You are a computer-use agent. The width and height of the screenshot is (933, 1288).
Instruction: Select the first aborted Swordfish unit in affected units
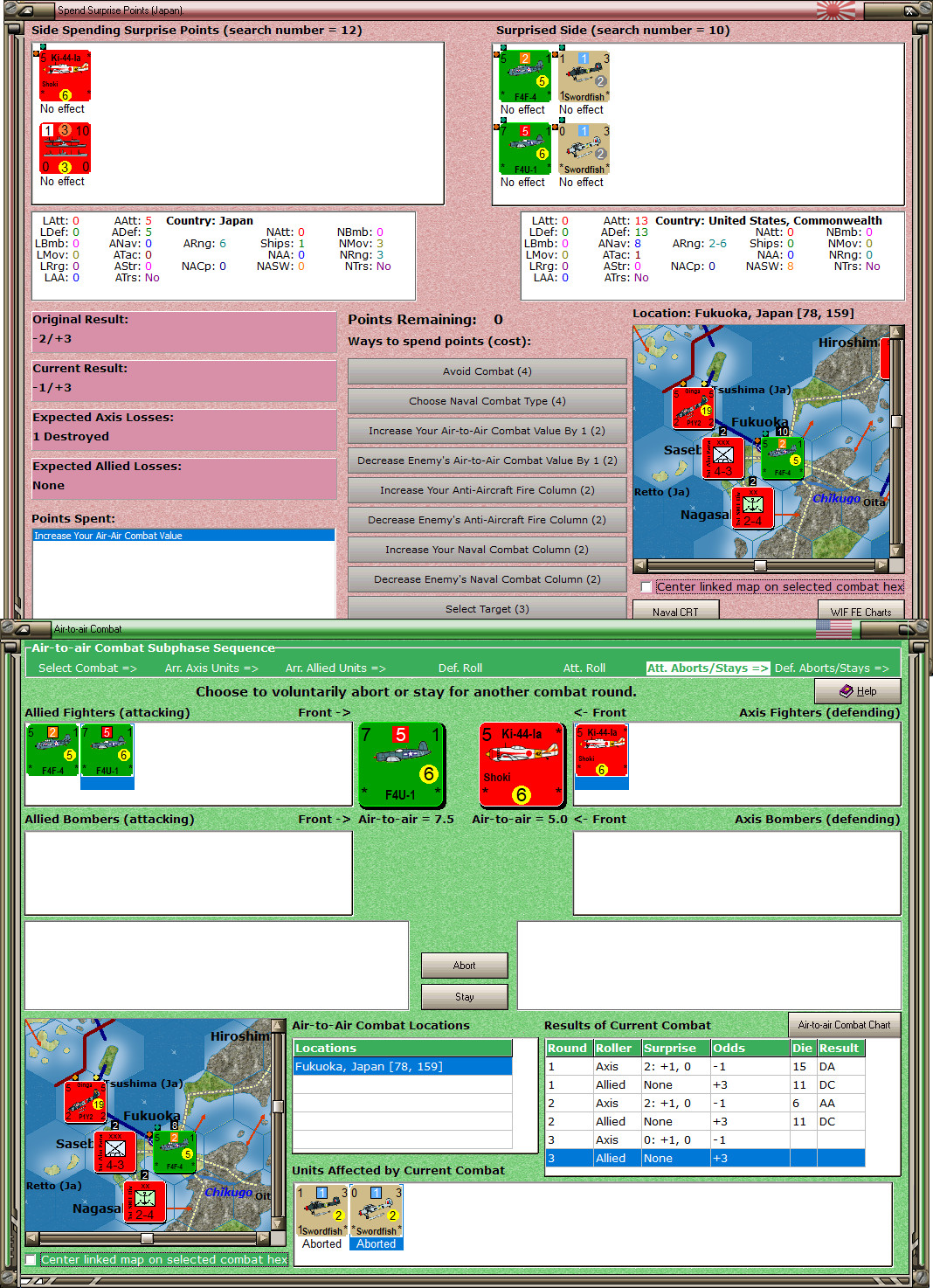click(x=321, y=1211)
